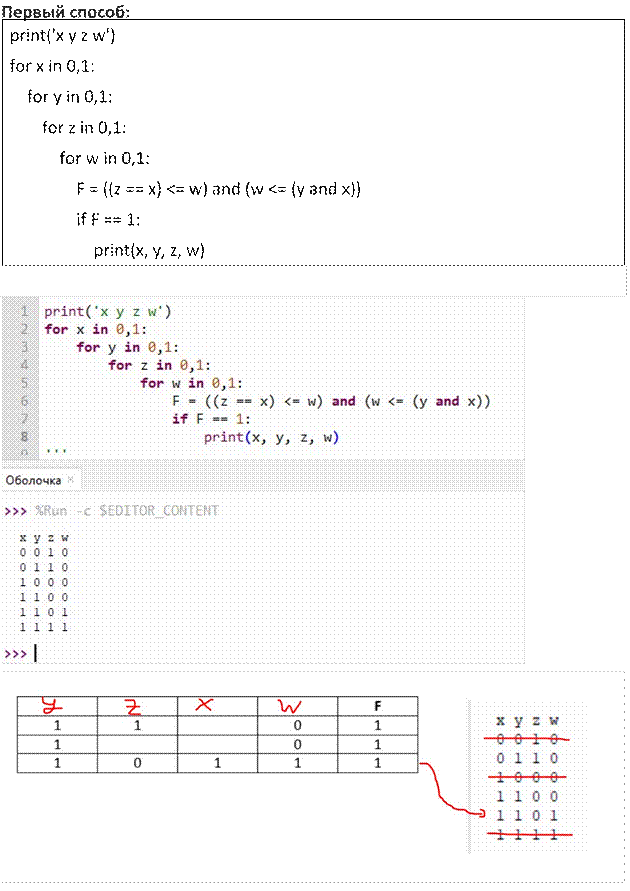Click the handwritten red 'y' column header
This screenshot has height=891, width=630.
click(x=57, y=706)
